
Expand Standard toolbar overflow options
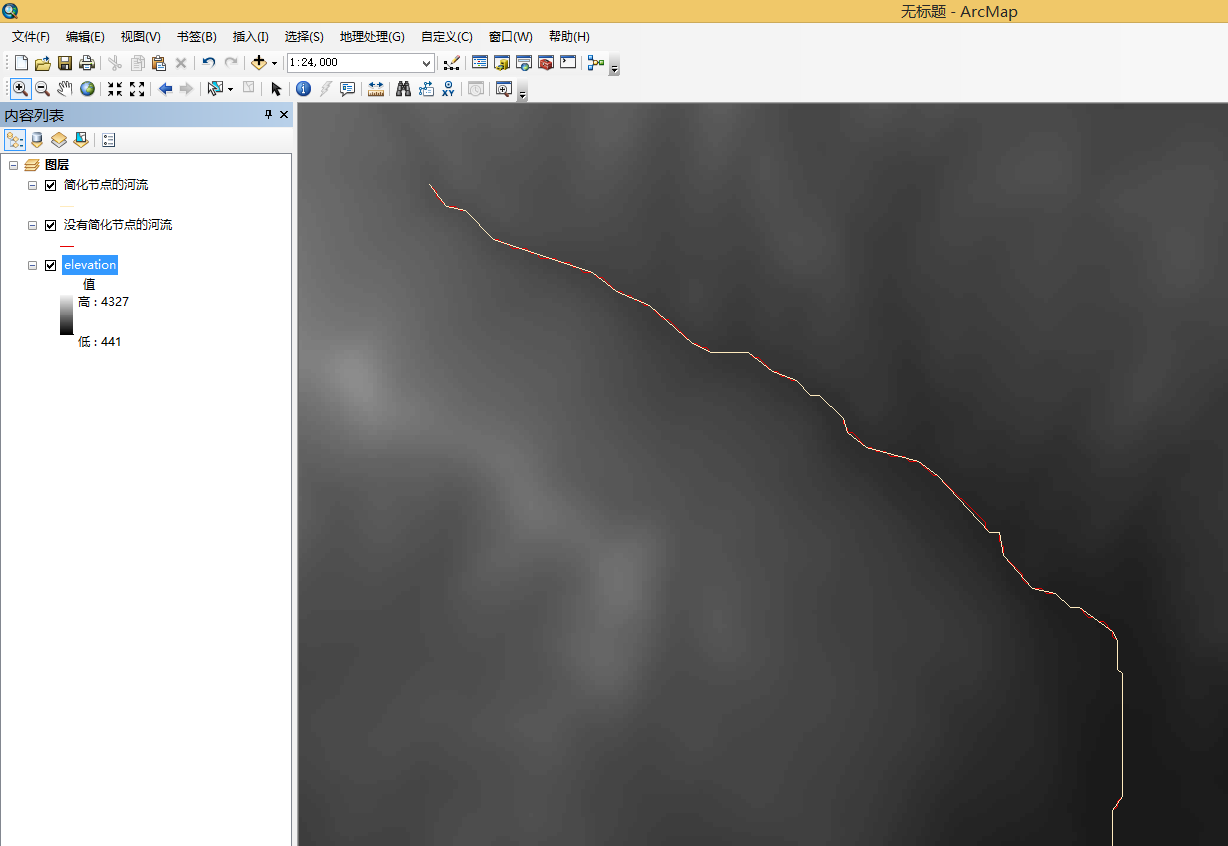[614, 67]
